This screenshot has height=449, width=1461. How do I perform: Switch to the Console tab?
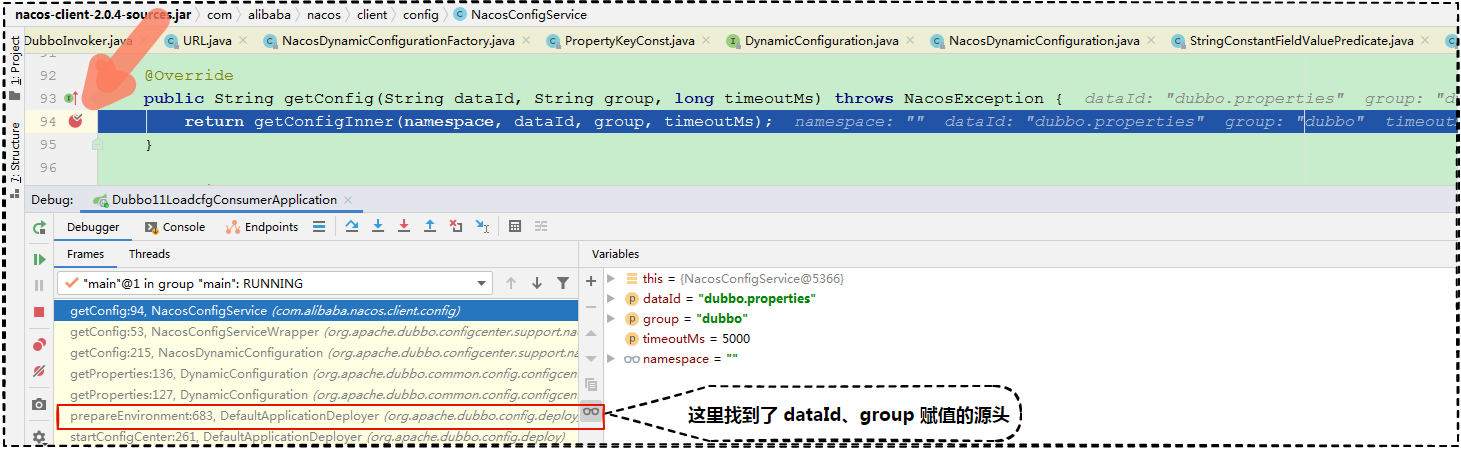pos(175,227)
